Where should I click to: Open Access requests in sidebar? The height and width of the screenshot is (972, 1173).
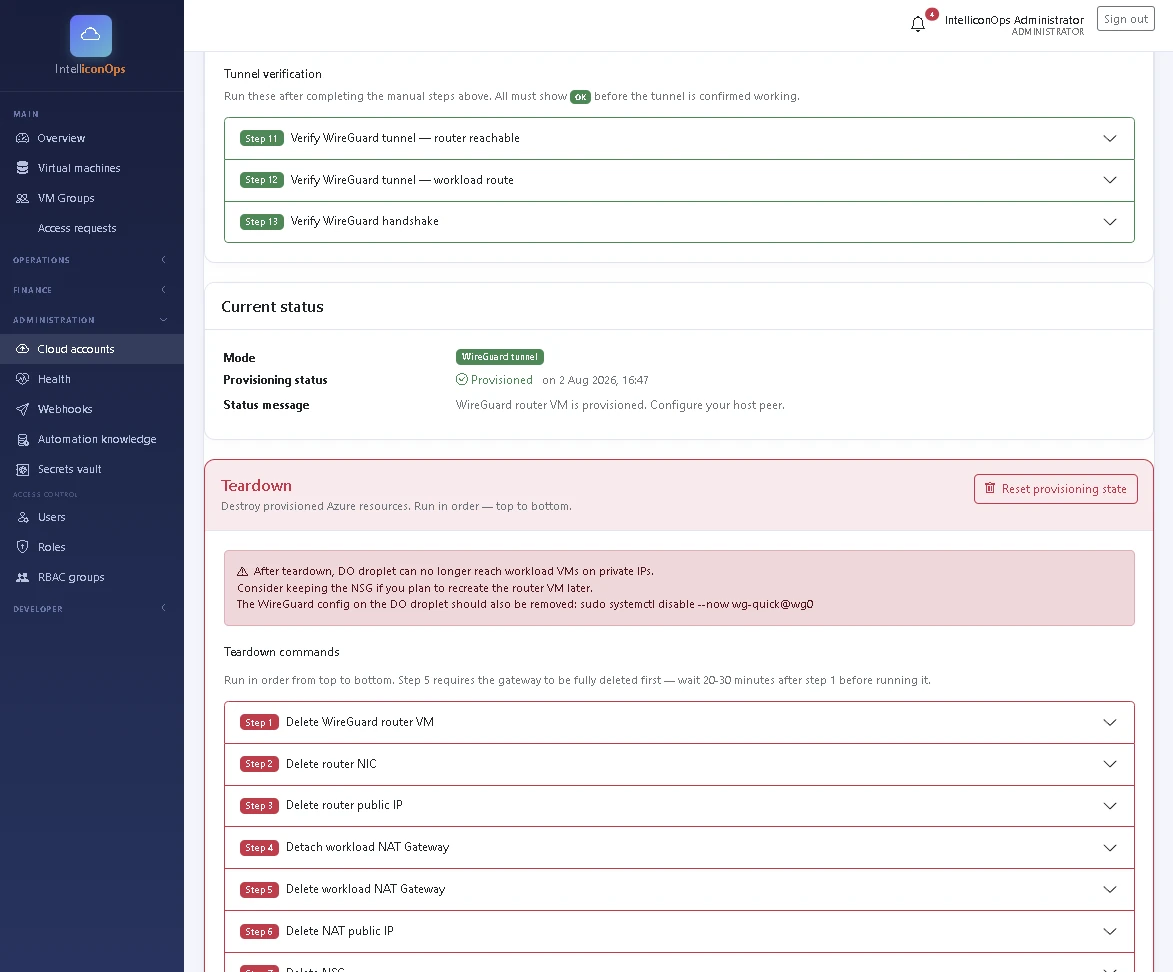[91, 228]
